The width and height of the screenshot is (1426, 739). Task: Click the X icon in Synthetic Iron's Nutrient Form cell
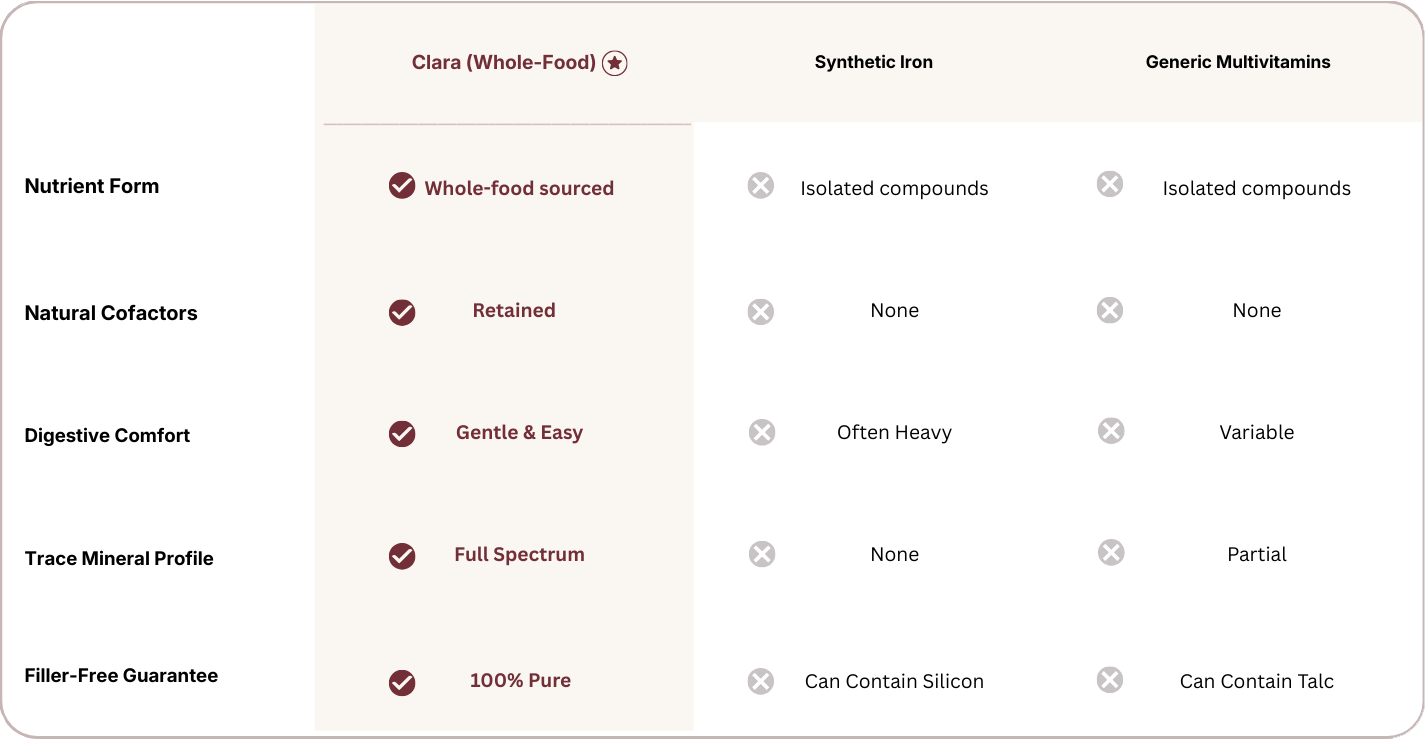pyautogui.click(x=761, y=185)
